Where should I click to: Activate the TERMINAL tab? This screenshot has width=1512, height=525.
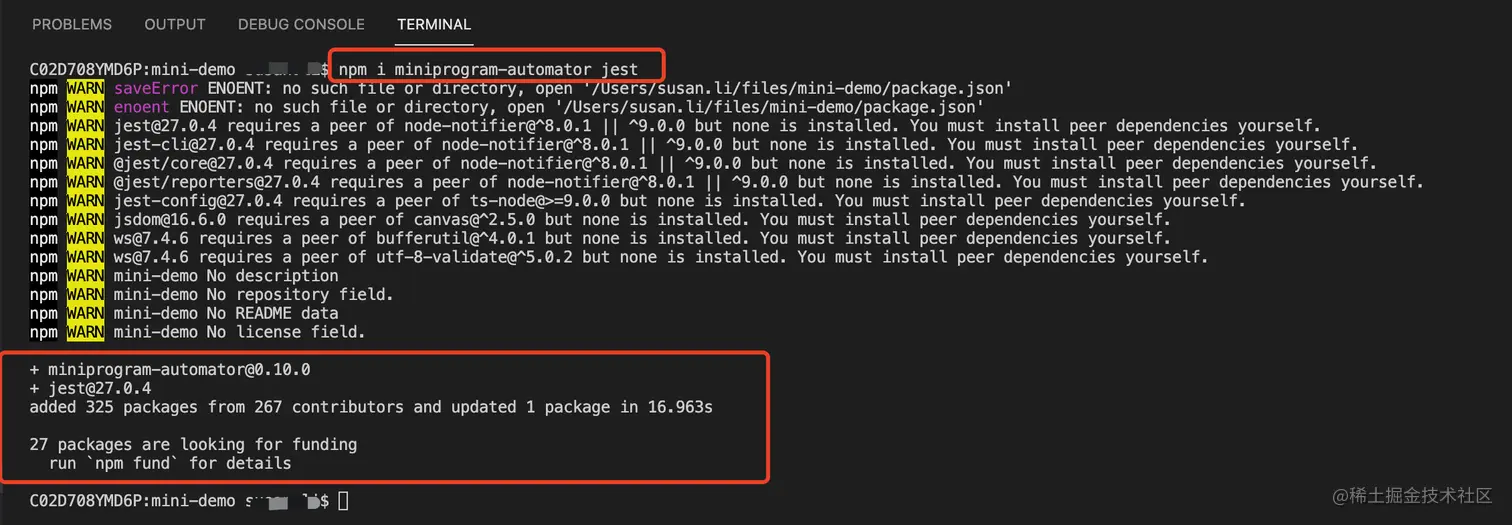[434, 24]
